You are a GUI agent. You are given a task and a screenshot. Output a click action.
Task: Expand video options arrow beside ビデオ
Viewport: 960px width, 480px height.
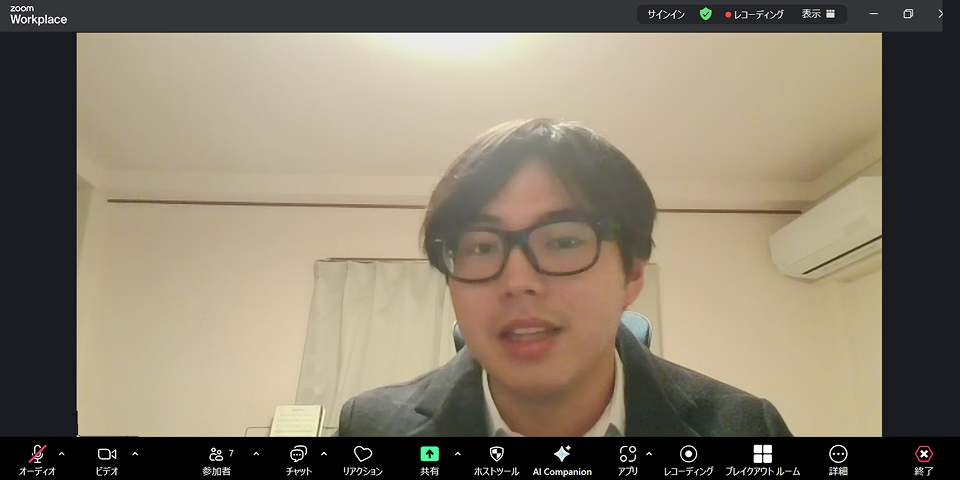click(135, 453)
